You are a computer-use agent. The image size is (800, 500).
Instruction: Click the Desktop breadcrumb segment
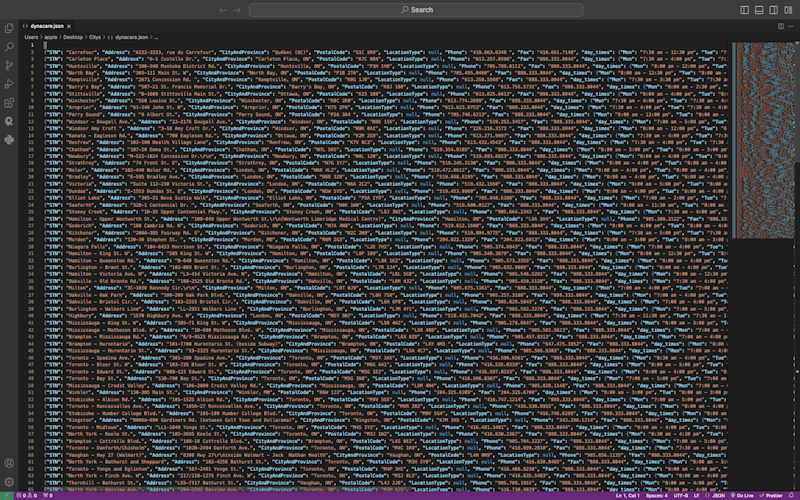click(x=73, y=37)
